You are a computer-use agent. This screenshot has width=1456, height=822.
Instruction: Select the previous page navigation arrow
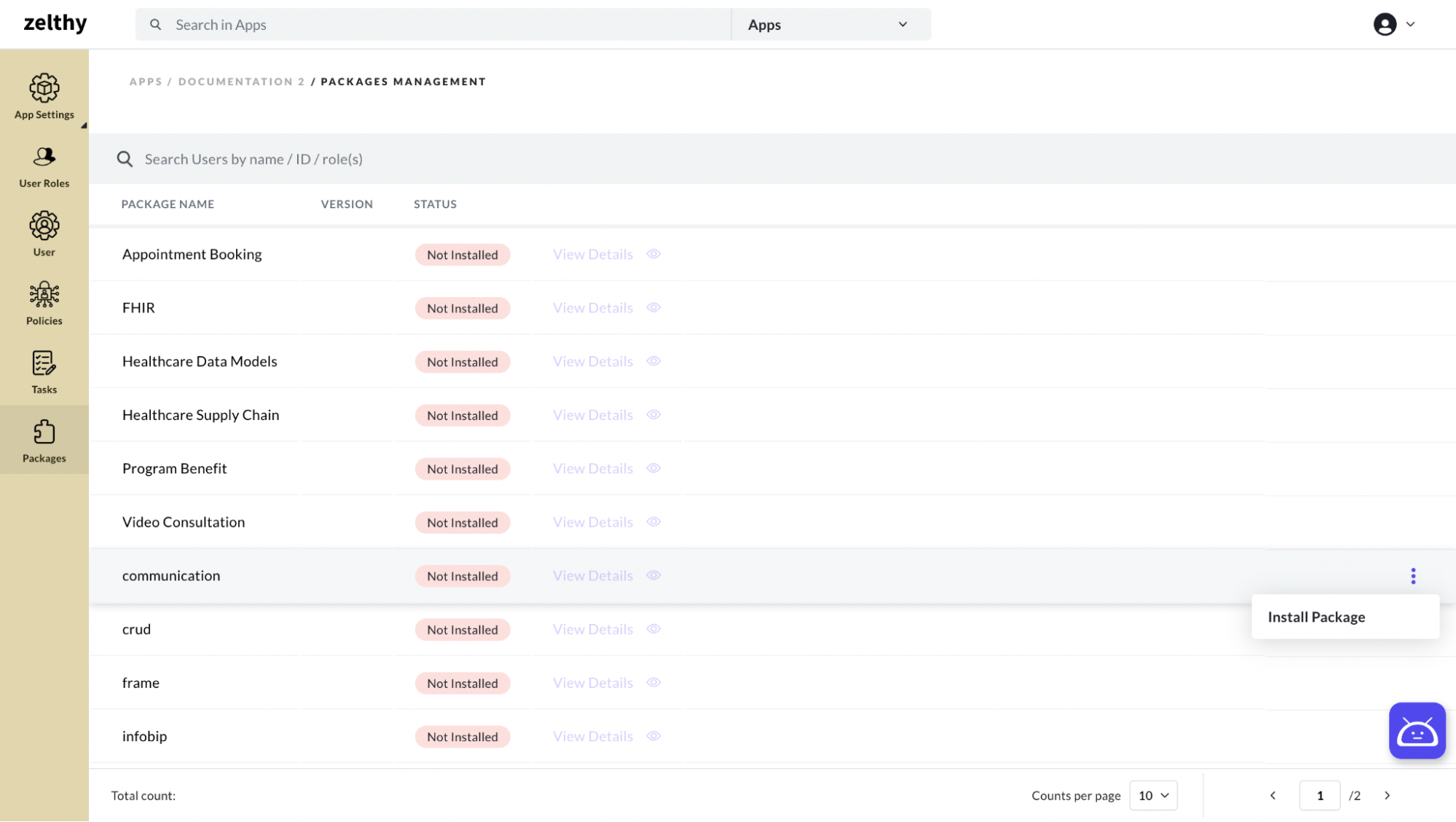1273,795
